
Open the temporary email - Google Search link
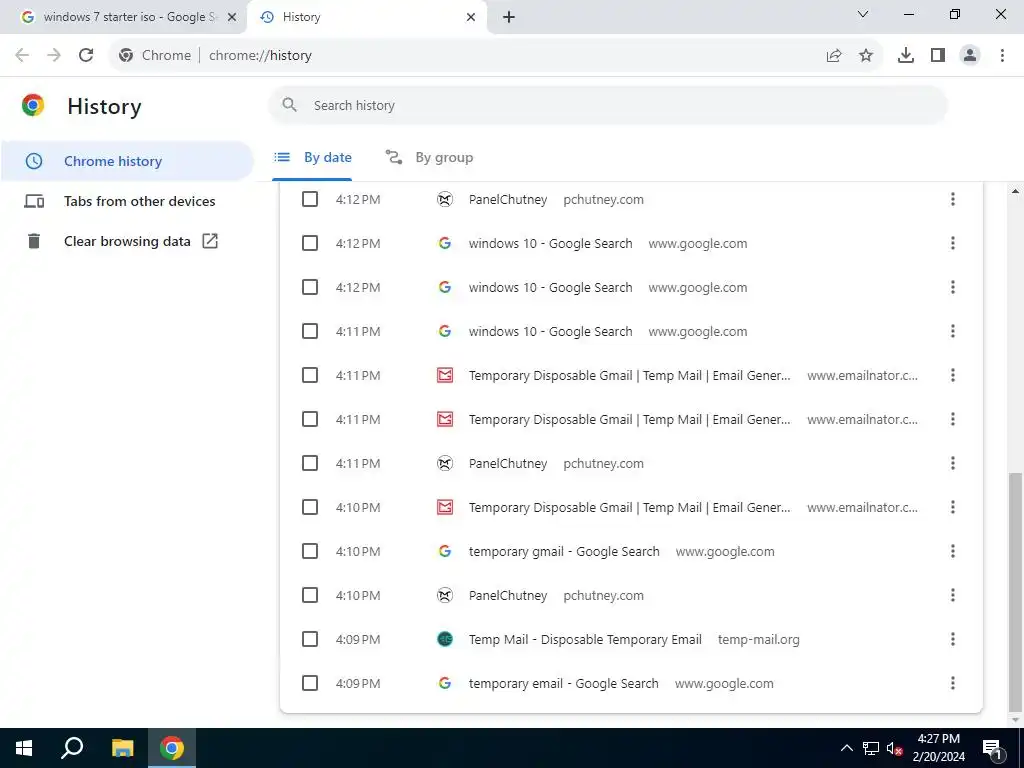564,683
